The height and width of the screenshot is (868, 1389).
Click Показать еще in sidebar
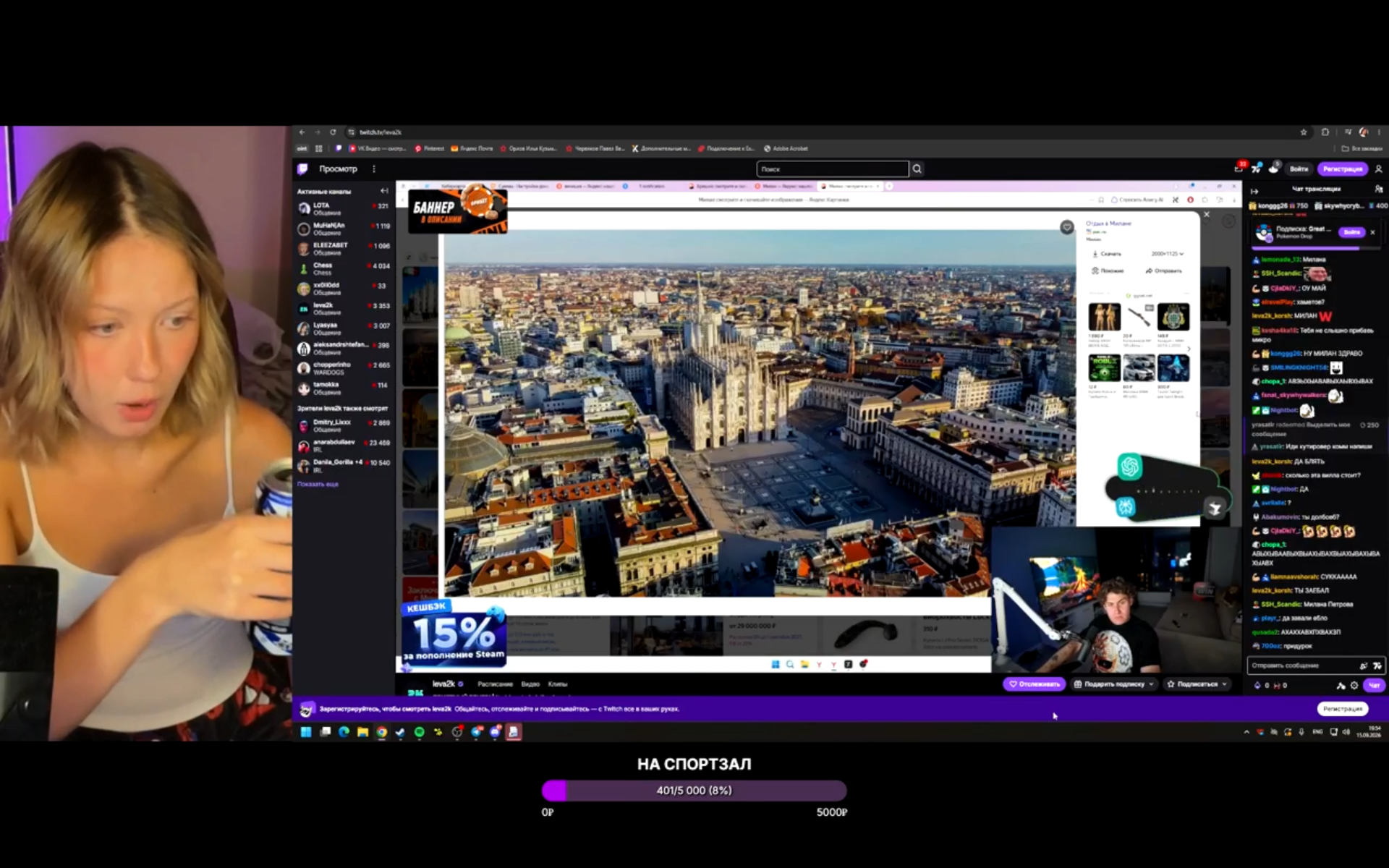[x=318, y=484]
